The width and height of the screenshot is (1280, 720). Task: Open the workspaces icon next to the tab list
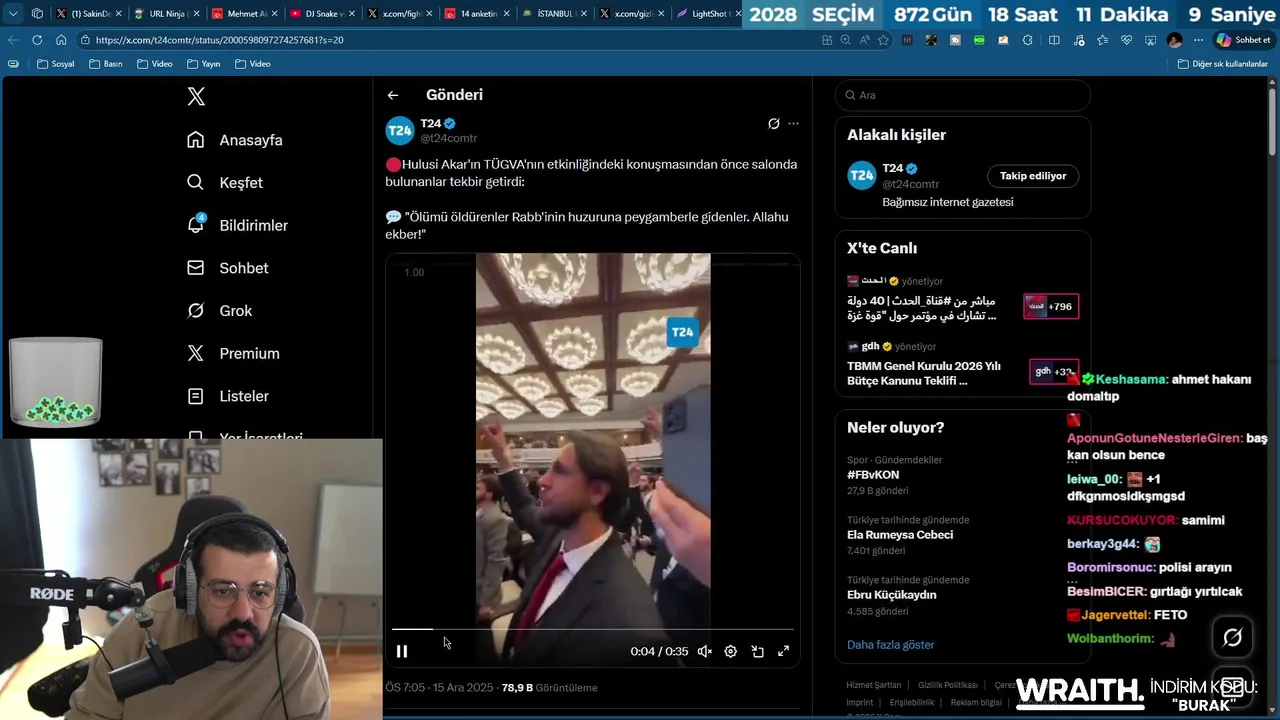tap(37, 14)
